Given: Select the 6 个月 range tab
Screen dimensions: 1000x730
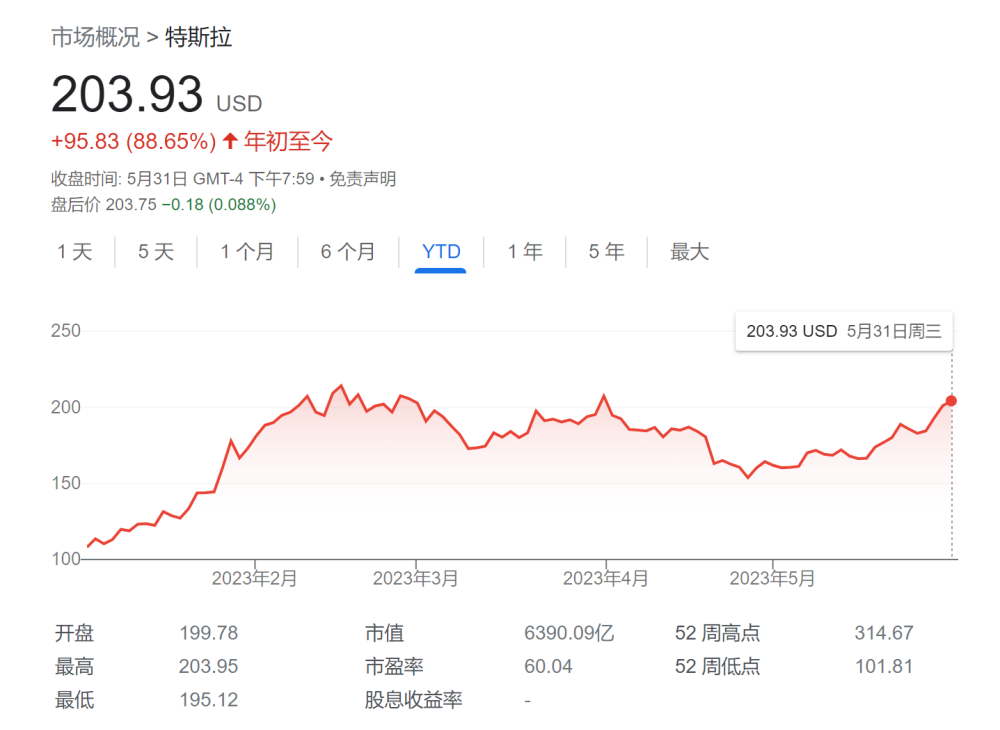Looking at the screenshot, I should (x=348, y=252).
